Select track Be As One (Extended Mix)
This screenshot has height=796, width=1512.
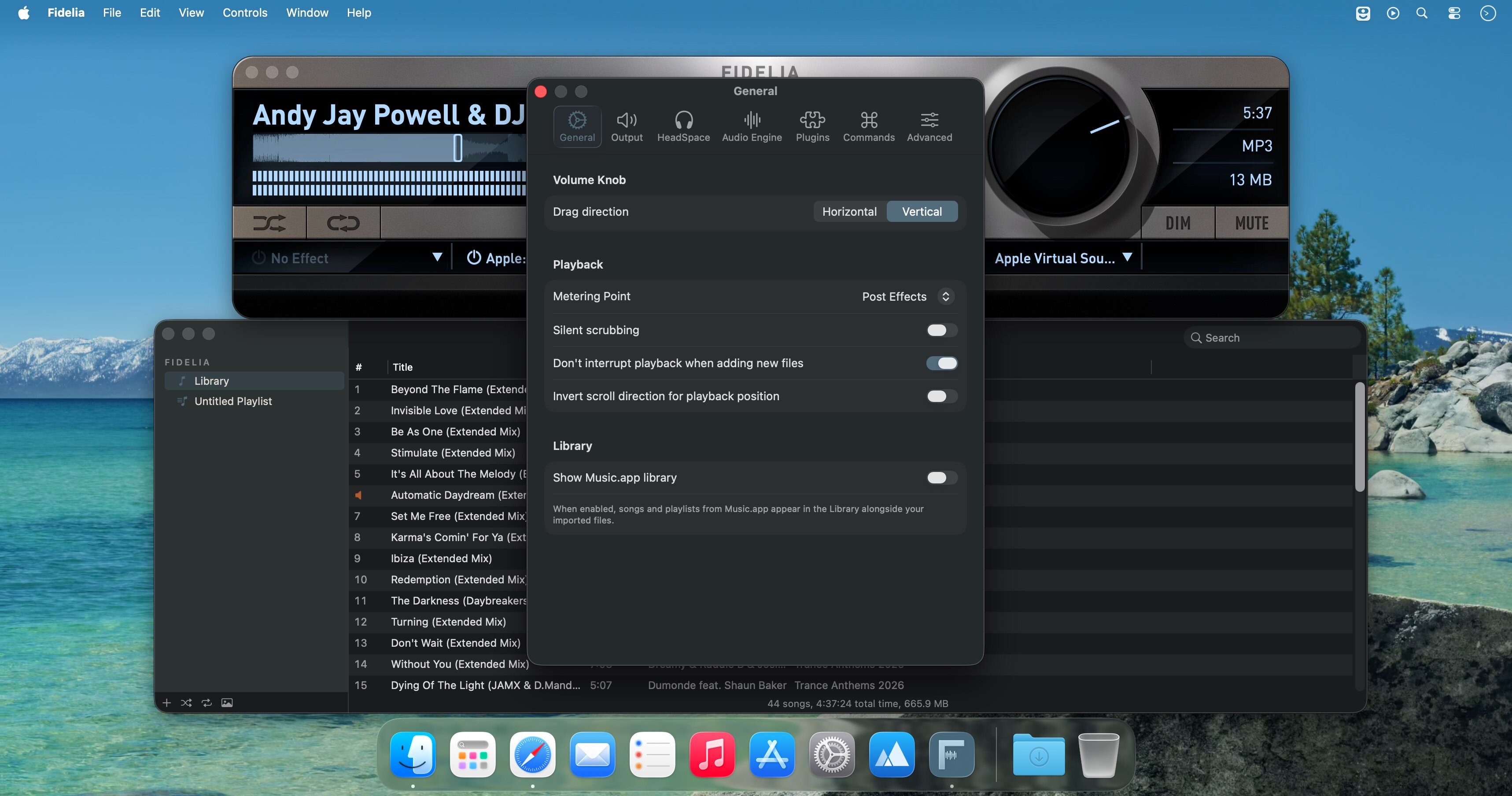click(x=455, y=431)
